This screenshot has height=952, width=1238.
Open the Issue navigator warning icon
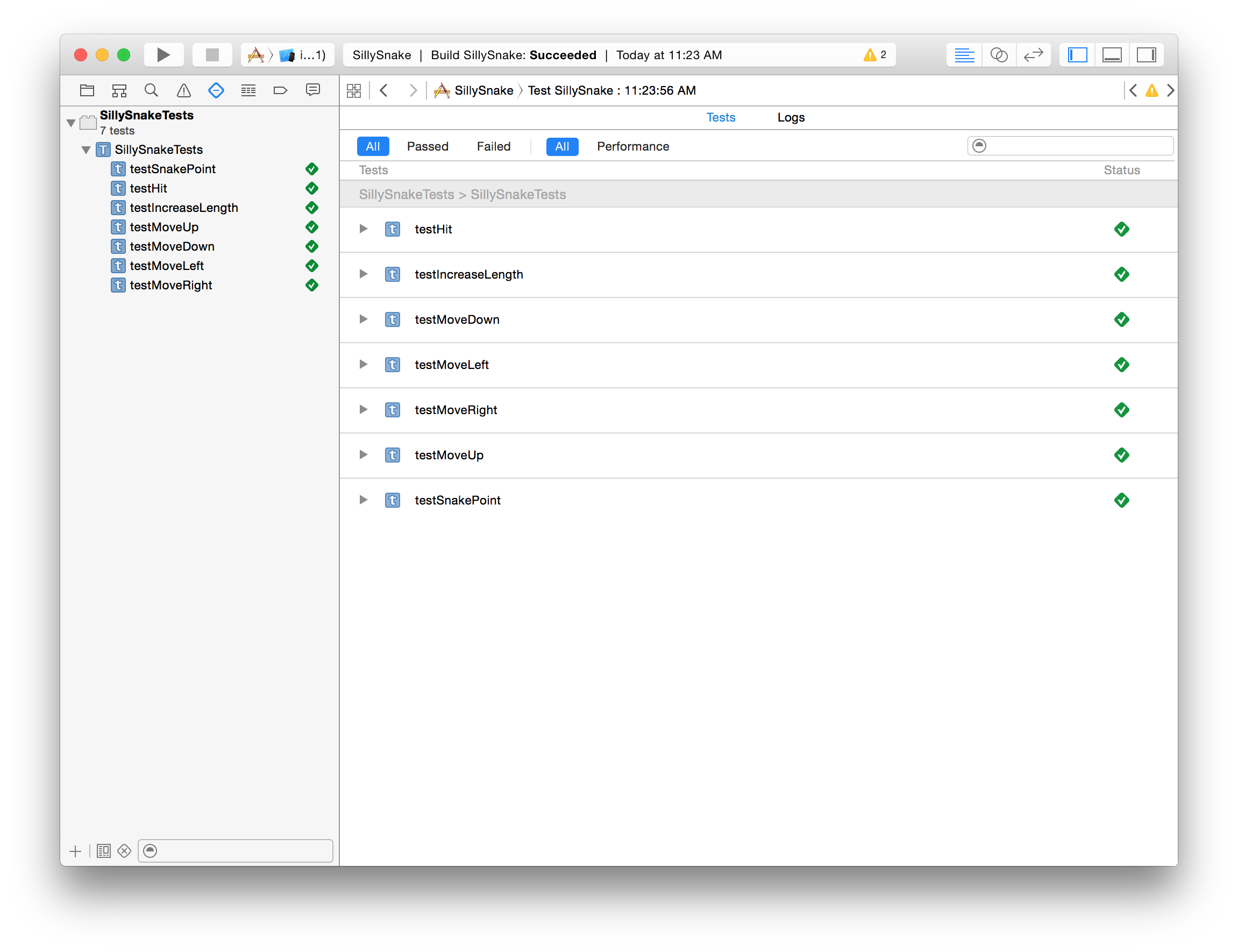click(x=183, y=90)
